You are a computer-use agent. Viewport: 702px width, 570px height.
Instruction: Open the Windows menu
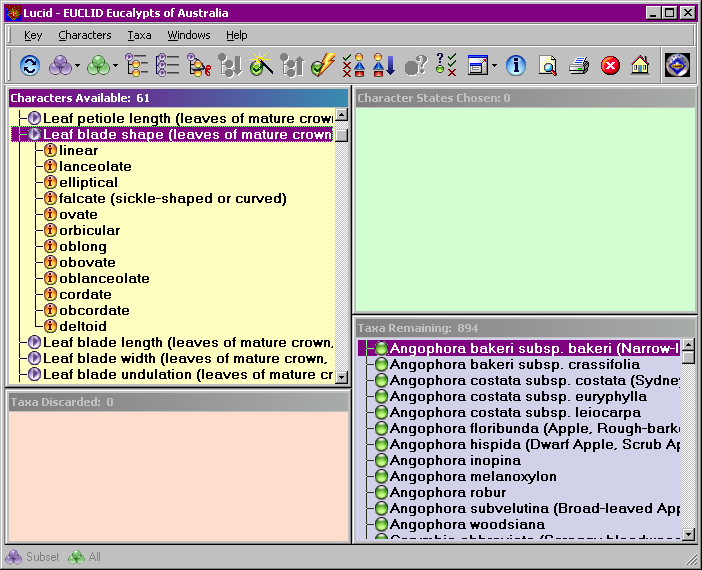188,35
